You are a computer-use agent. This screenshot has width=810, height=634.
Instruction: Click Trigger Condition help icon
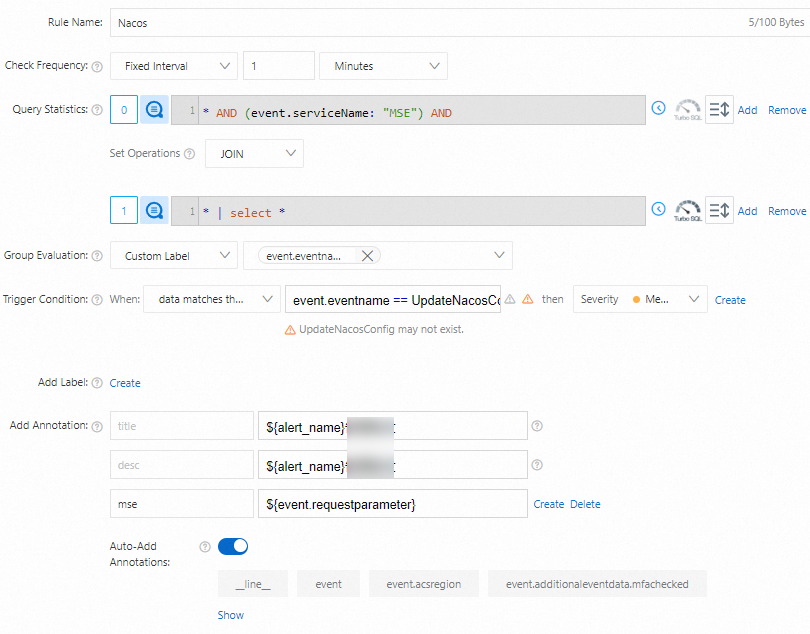click(x=97, y=300)
